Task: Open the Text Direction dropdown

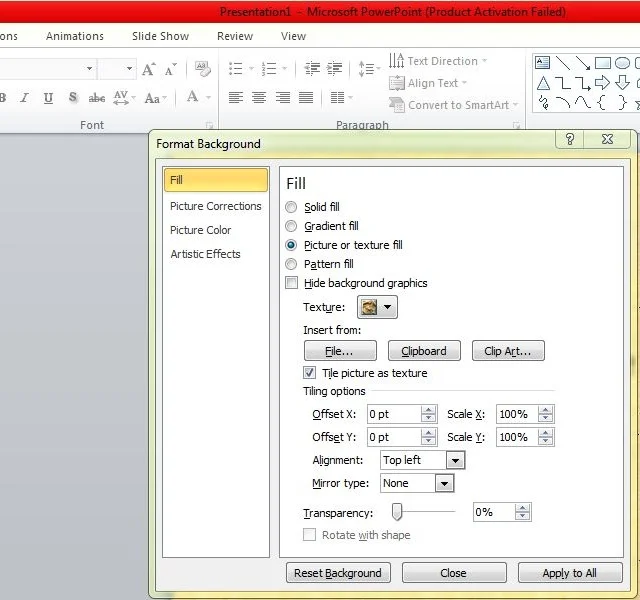Action: point(438,61)
